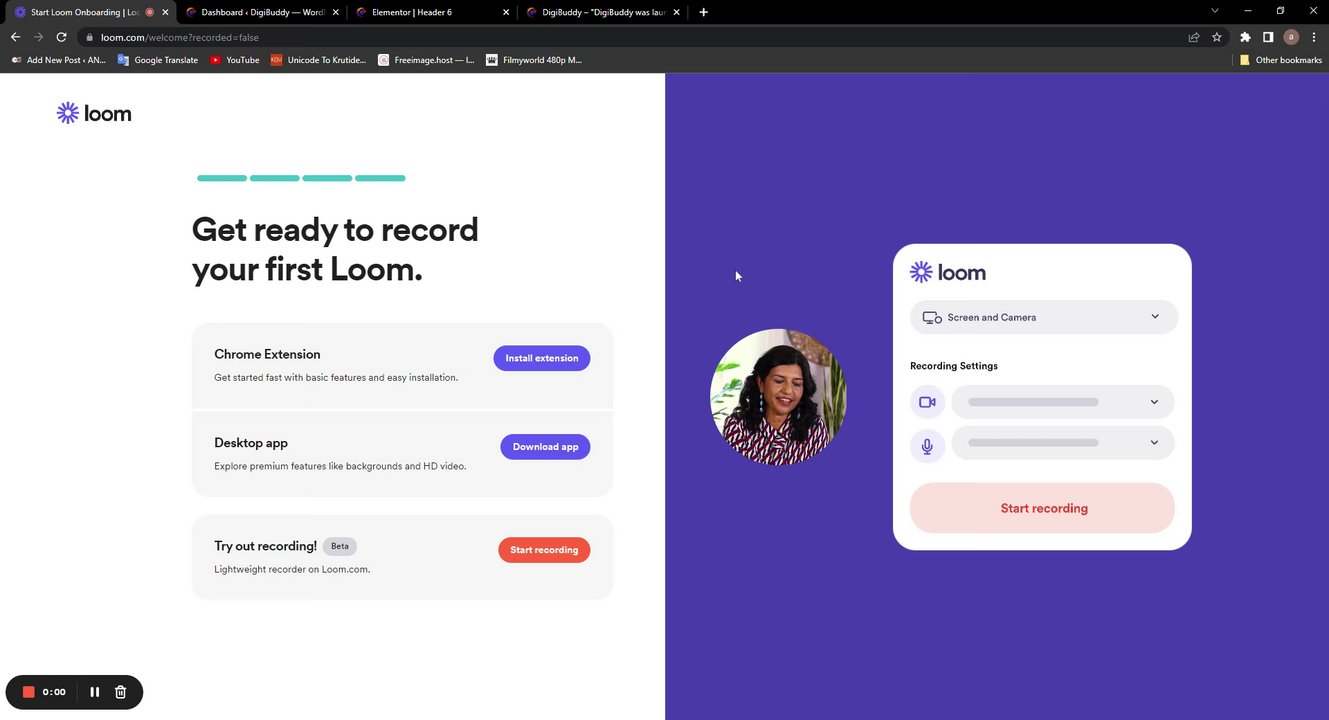
Task: Open the Filmyworld 480p bookmark
Action: [533, 60]
